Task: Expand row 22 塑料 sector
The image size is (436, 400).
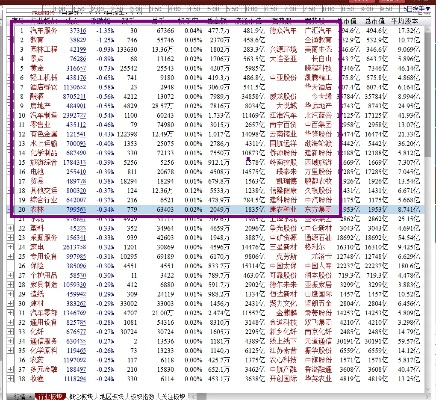Action: coord(10,228)
